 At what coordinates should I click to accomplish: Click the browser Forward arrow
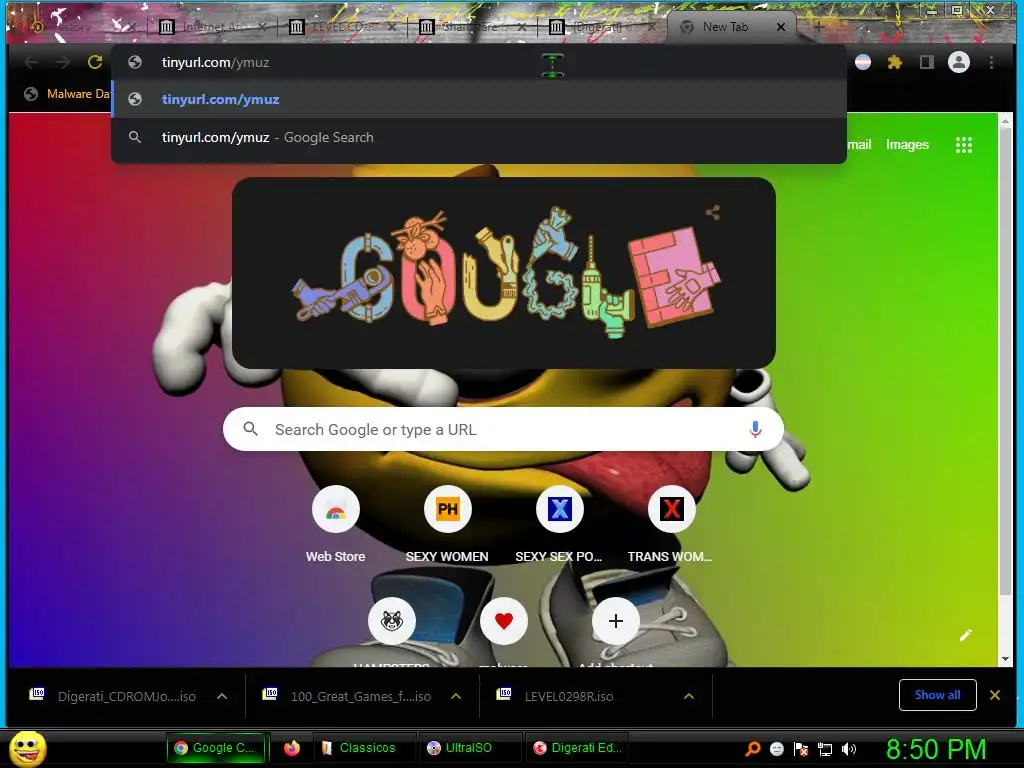(63, 62)
